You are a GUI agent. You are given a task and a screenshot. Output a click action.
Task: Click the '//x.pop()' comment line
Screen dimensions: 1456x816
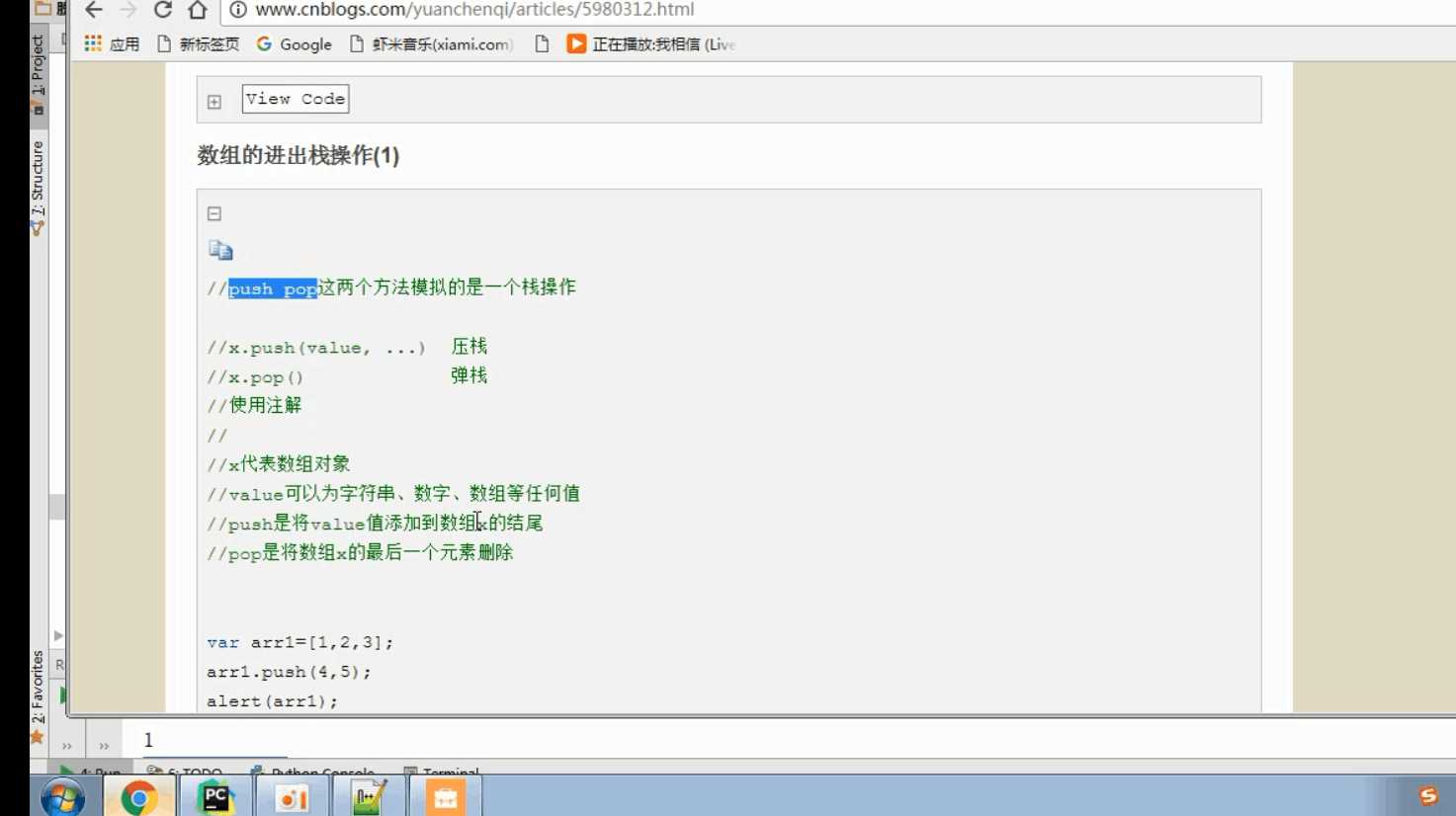click(255, 377)
